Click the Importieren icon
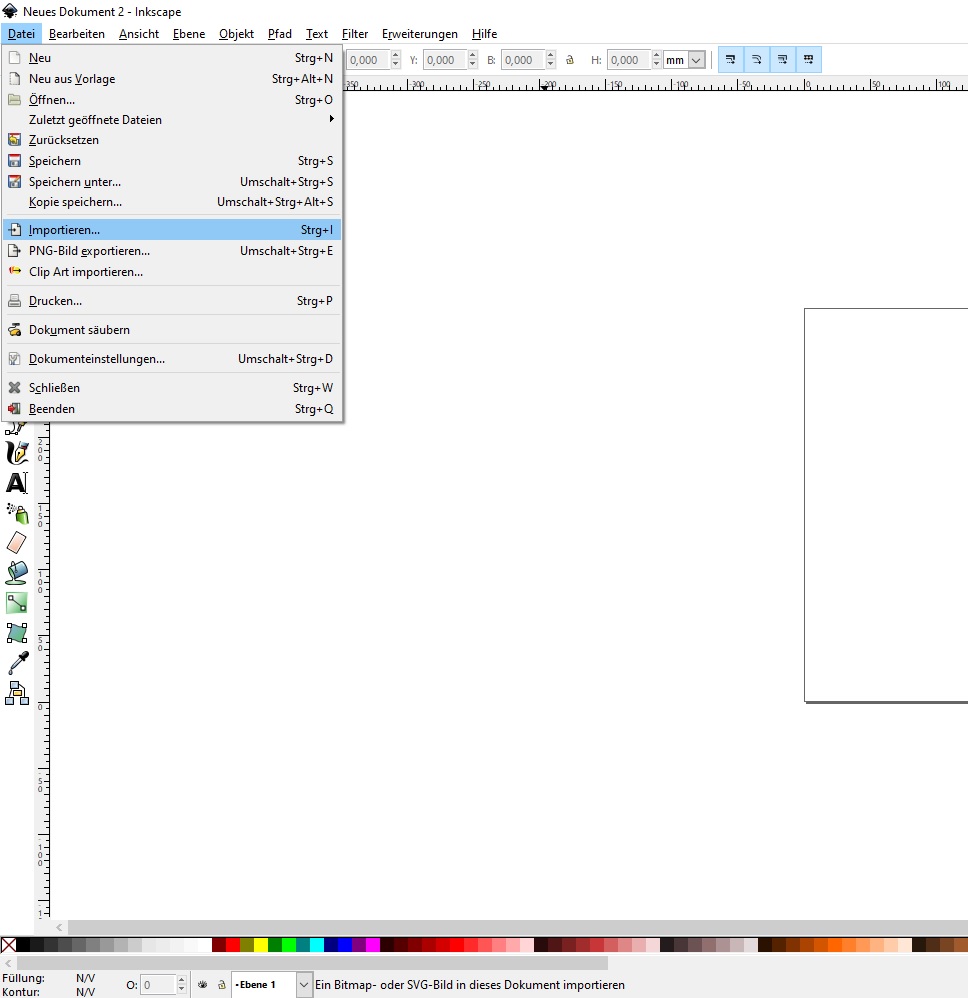This screenshot has height=998, width=968. tap(14, 230)
